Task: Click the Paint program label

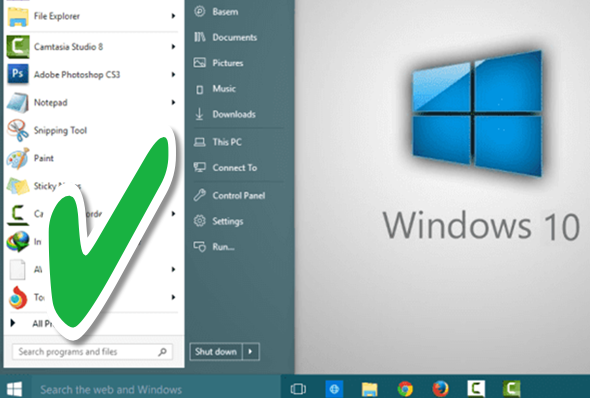Action: pyautogui.click(x=44, y=158)
